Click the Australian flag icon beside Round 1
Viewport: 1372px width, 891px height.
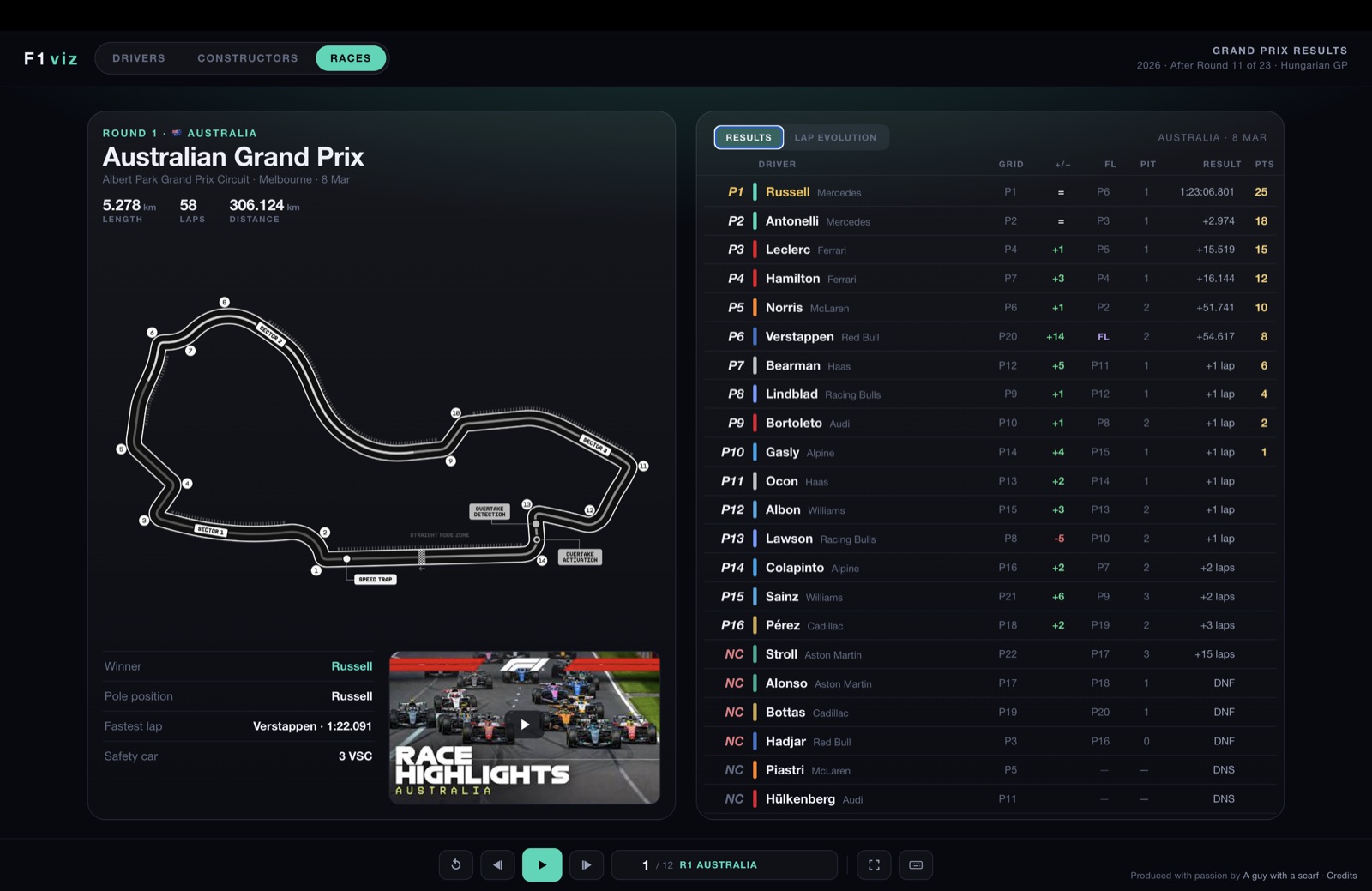pyautogui.click(x=177, y=133)
